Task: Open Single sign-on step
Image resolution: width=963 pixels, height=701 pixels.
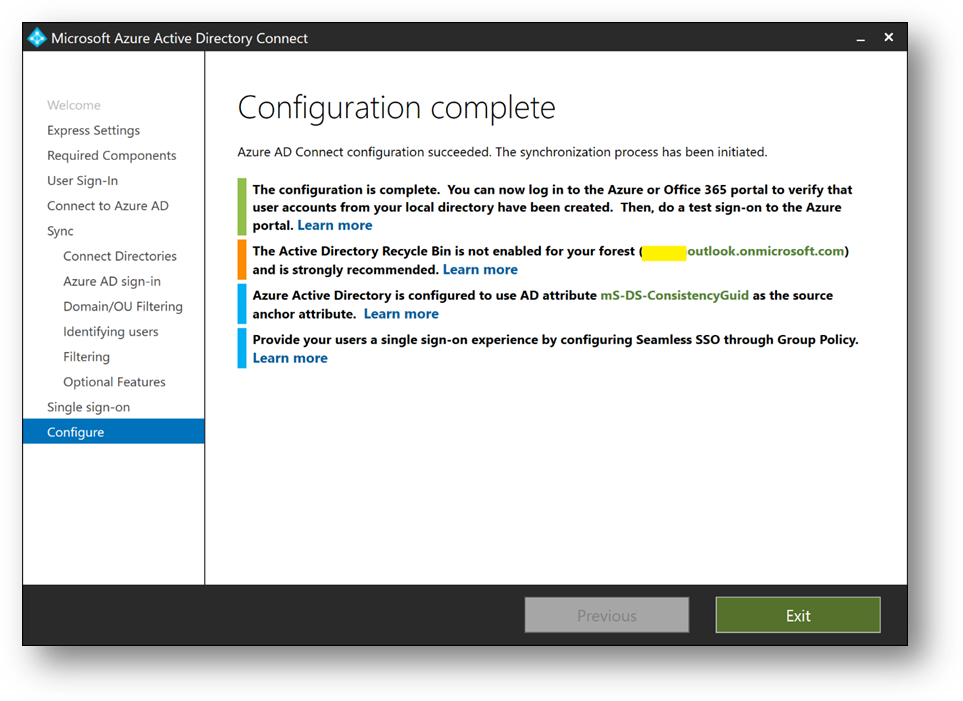Action: coord(88,407)
